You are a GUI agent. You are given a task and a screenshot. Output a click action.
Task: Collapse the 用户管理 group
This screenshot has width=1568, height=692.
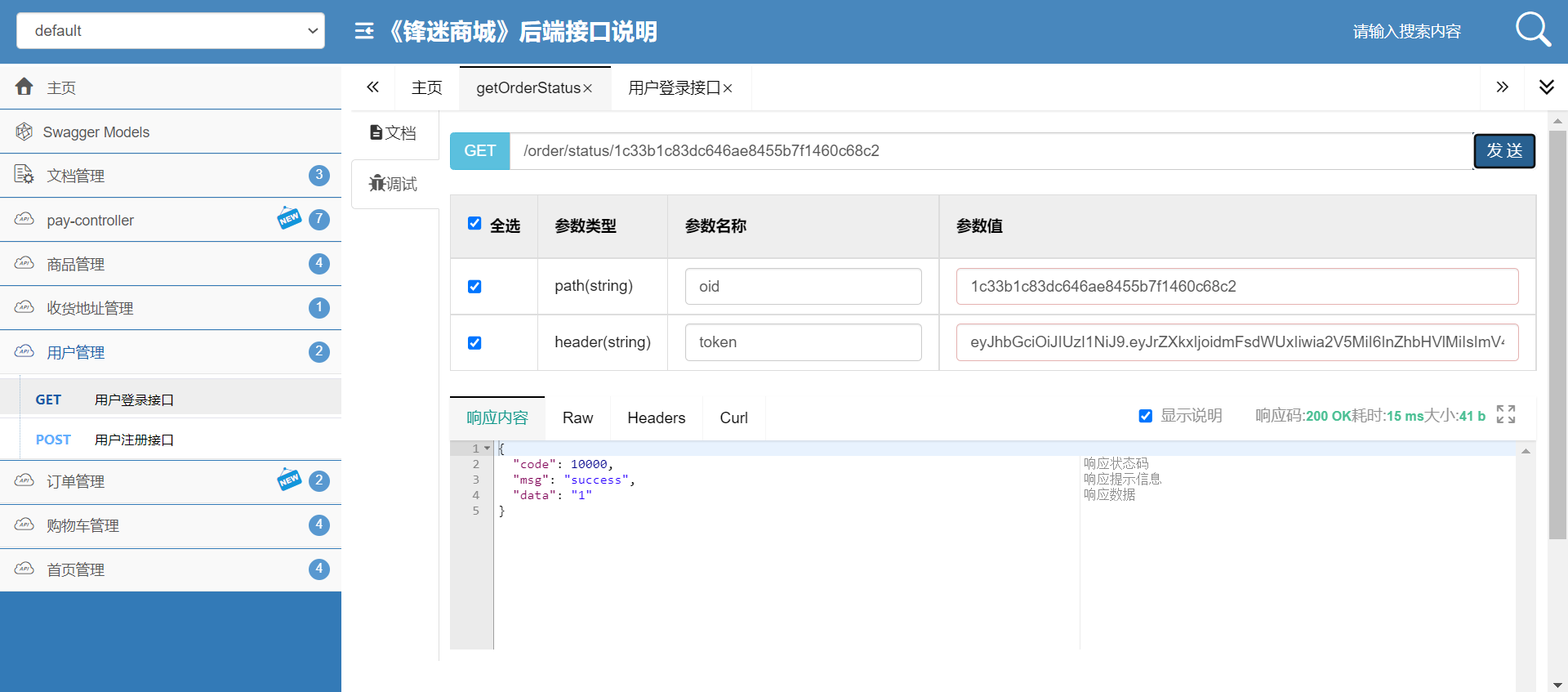tap(171, 352)
